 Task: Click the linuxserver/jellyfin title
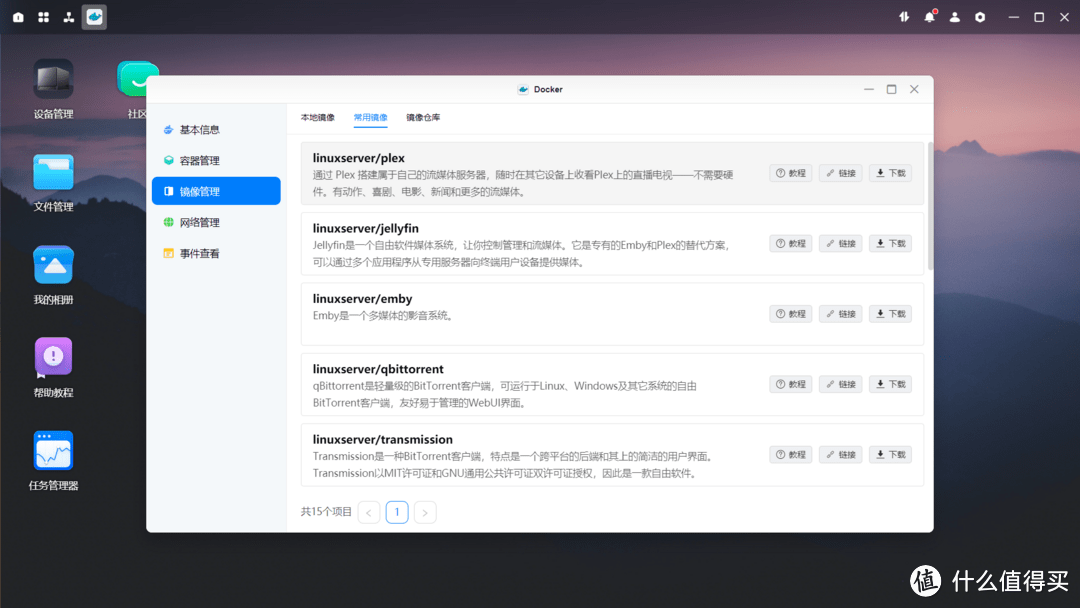pos(366,228)
